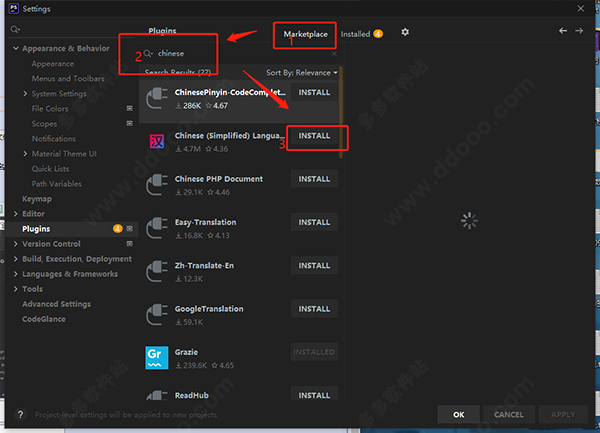Select Plugins in the settings tree
This screenshot has height=433, width=600.
36,229
